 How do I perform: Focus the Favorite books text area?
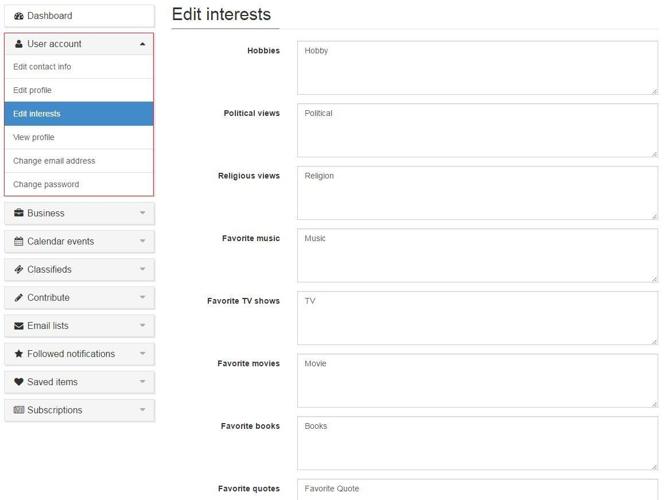pos(478,443)
